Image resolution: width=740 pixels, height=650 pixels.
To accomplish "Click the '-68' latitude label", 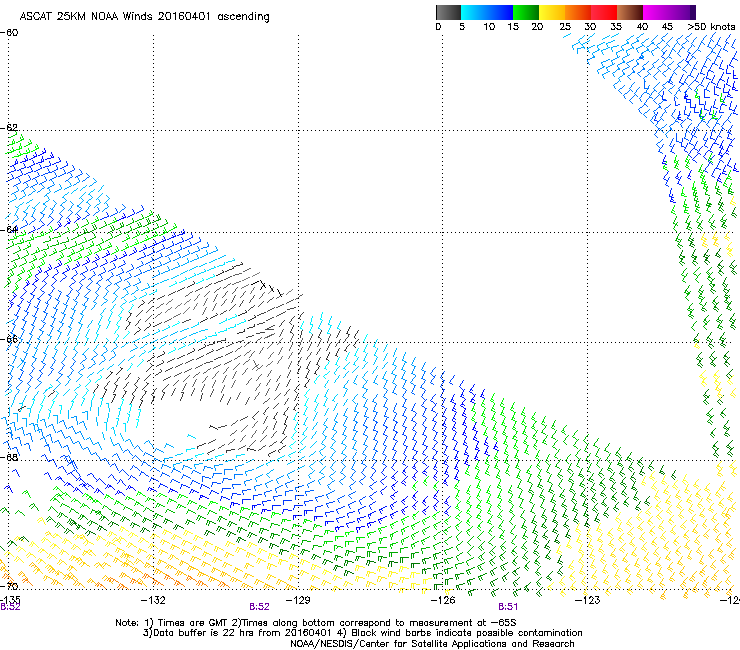I will click(9, 457).
